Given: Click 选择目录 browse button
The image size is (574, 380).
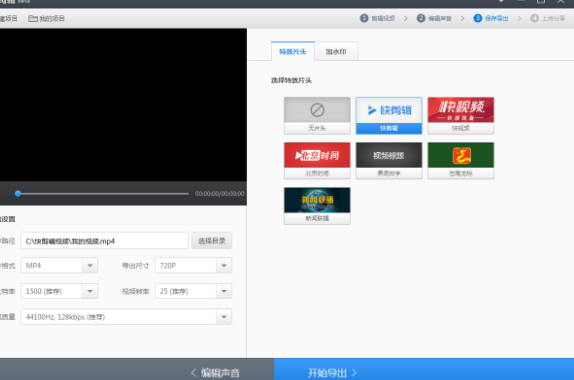Looking at the screenshot, I should [212, 241].
